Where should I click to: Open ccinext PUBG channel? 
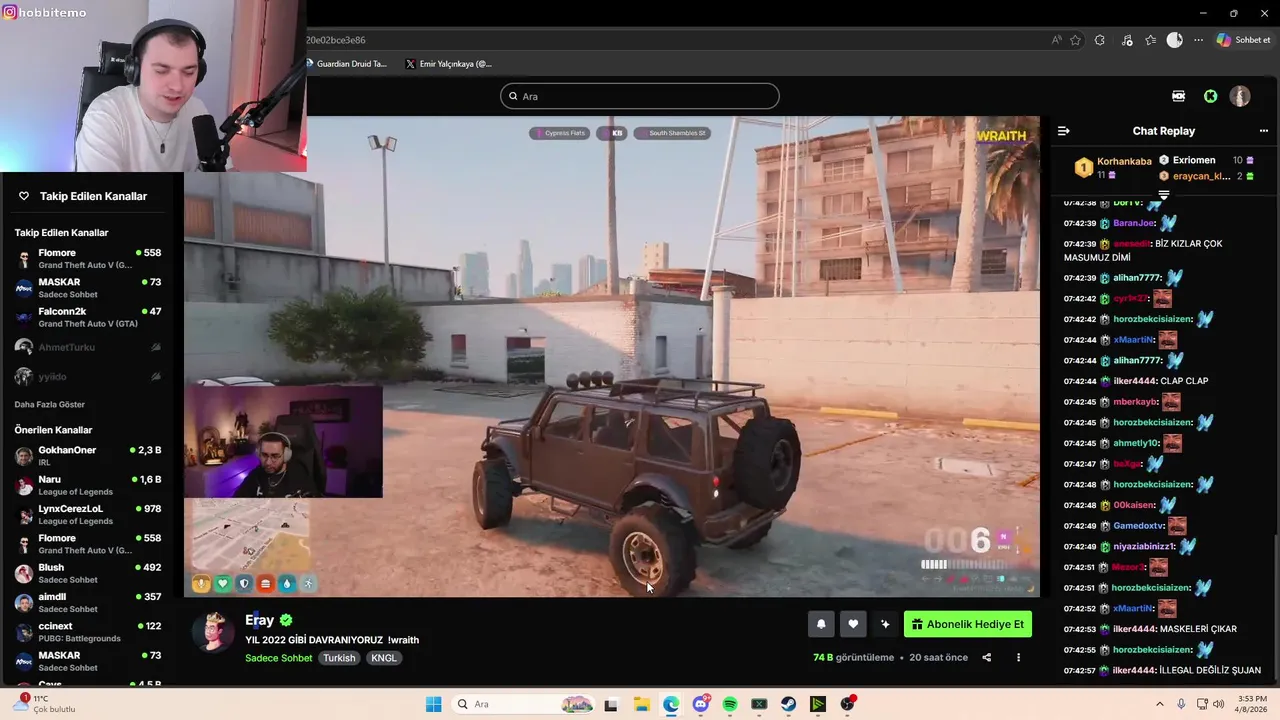click(90, 632)
